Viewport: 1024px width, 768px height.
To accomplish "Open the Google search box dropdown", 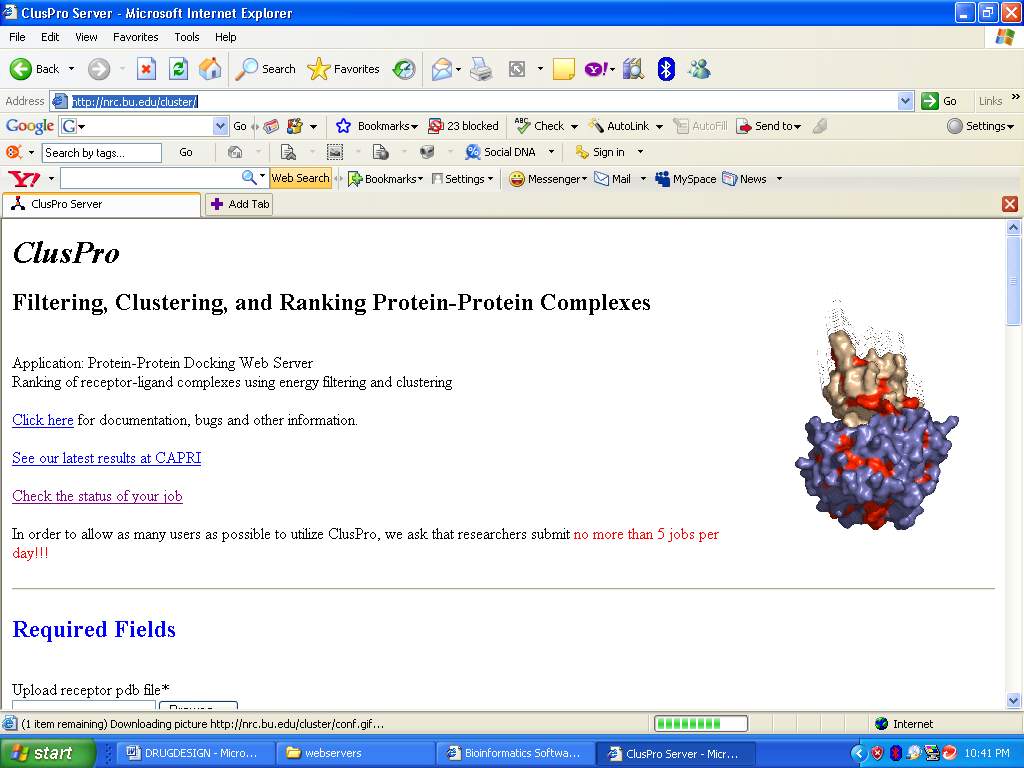I will point(221,126).
